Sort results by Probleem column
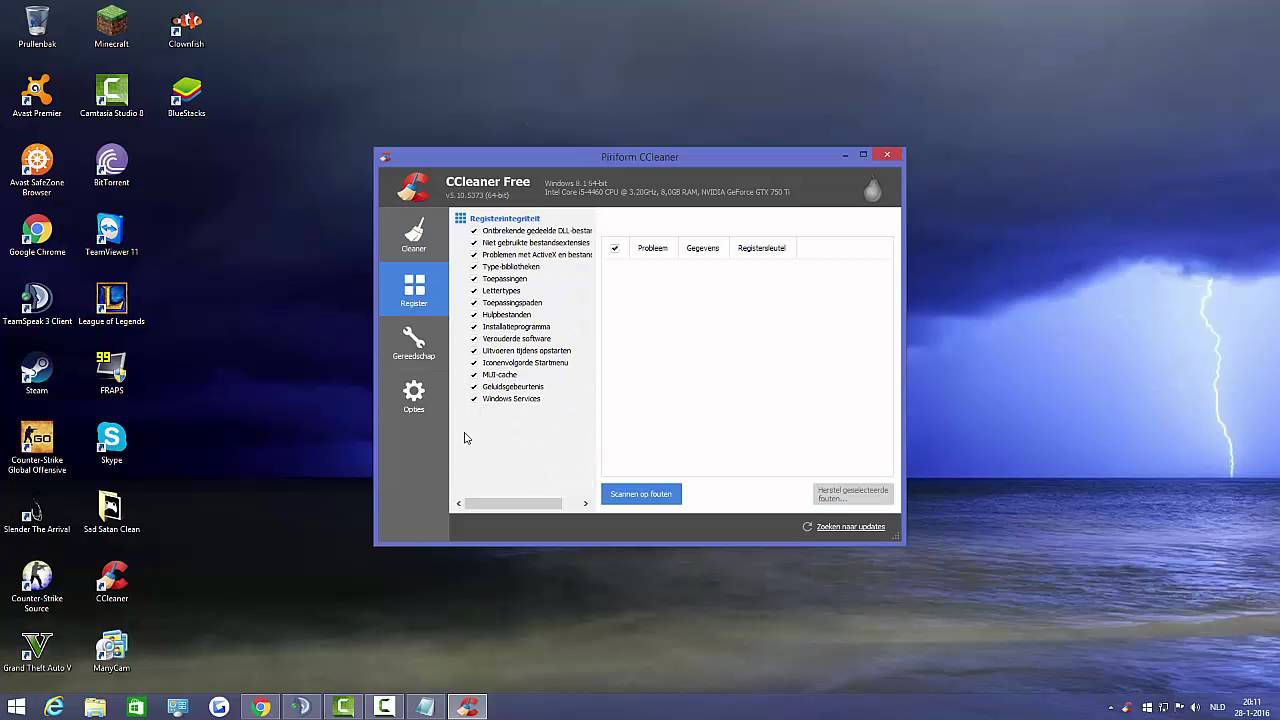Viewport: 1280px width, 720px height. (x=653, y=248)
